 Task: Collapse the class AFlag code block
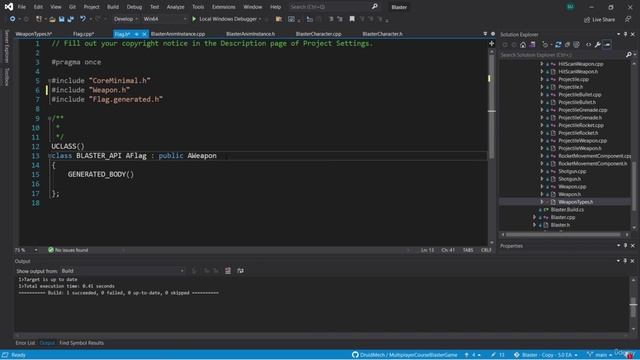coord(49,156)
